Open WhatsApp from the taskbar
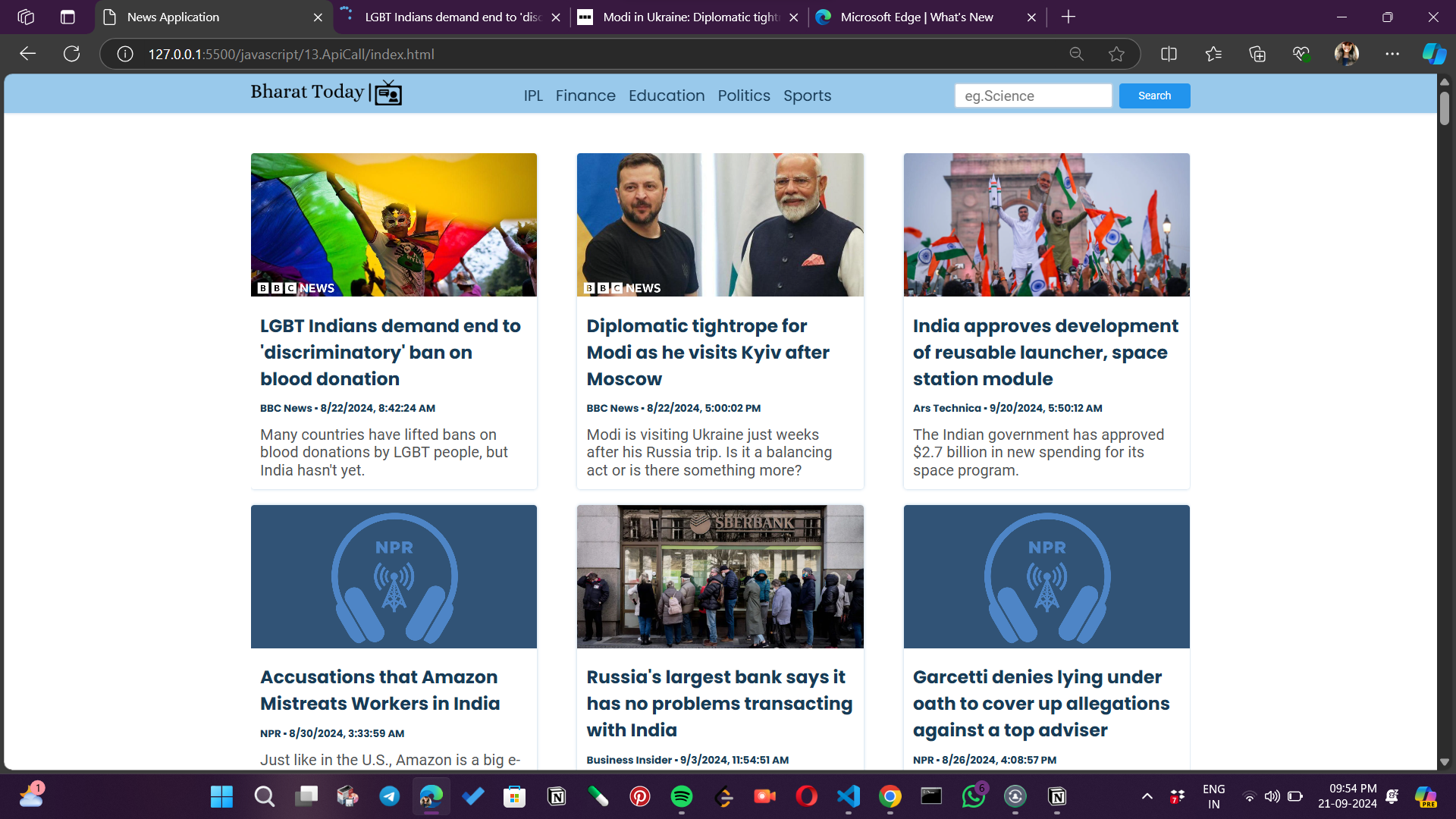Image resolution: width=1456 pixels, height=819 pixels. 974,796
